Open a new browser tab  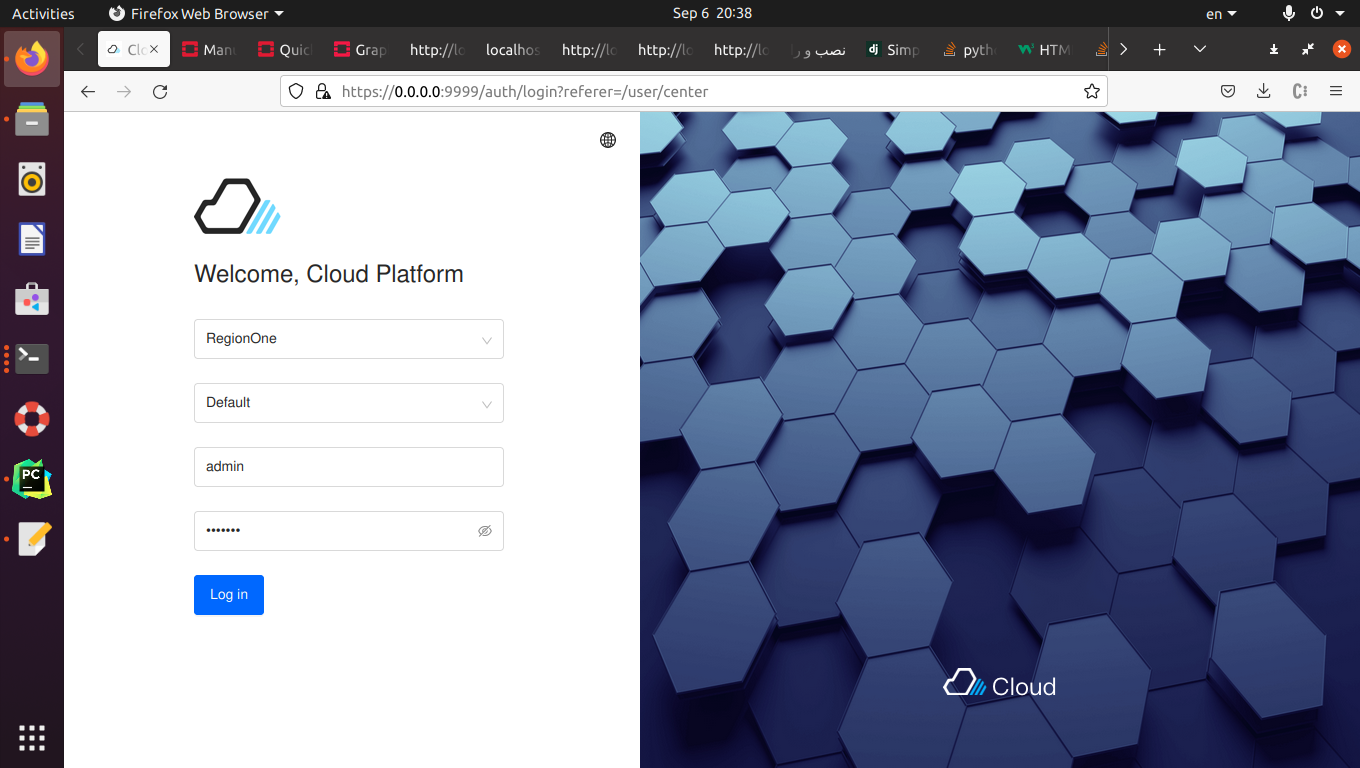pos(1159,49)
